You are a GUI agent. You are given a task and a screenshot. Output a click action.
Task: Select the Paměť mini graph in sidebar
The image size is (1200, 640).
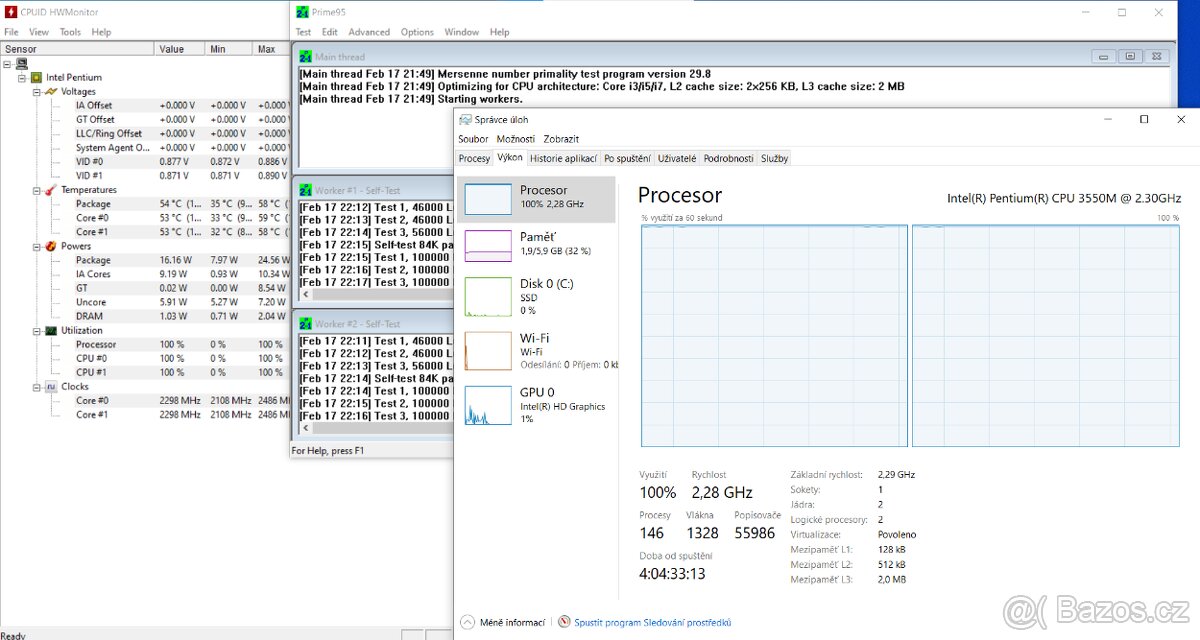click(488, 246)
